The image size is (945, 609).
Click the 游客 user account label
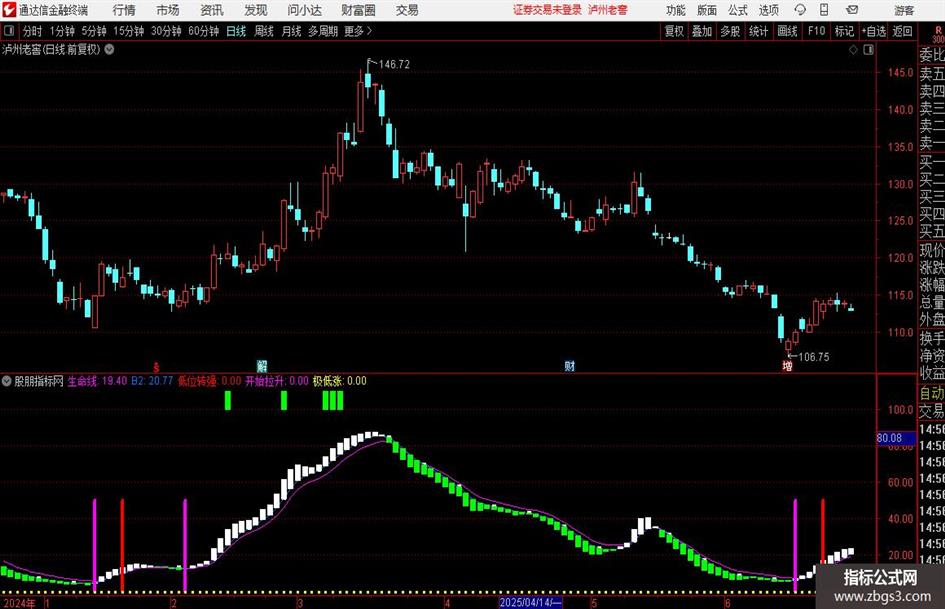pos(904,10)
